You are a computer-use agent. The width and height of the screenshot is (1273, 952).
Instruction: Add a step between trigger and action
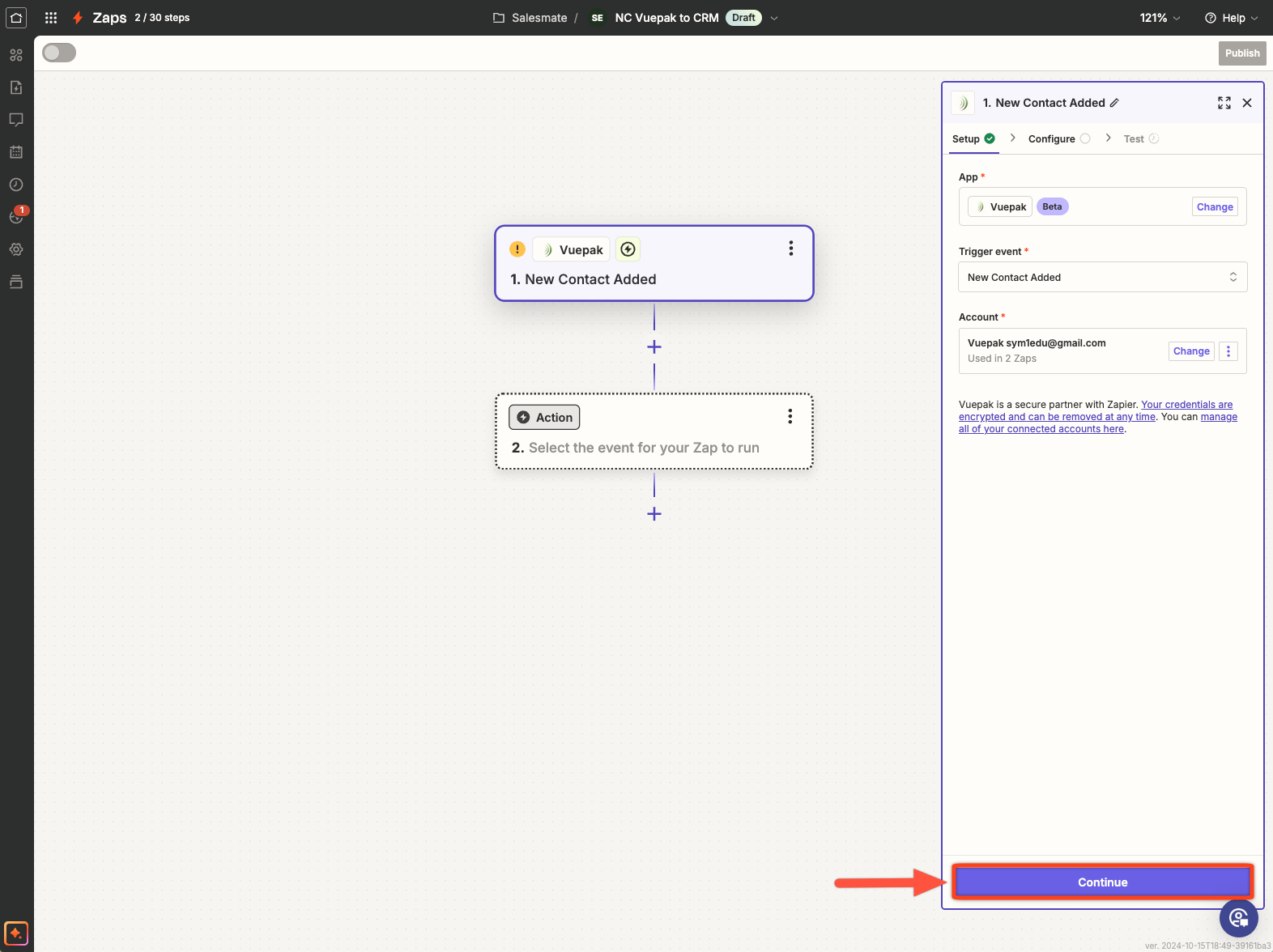(x=654, y=347)
